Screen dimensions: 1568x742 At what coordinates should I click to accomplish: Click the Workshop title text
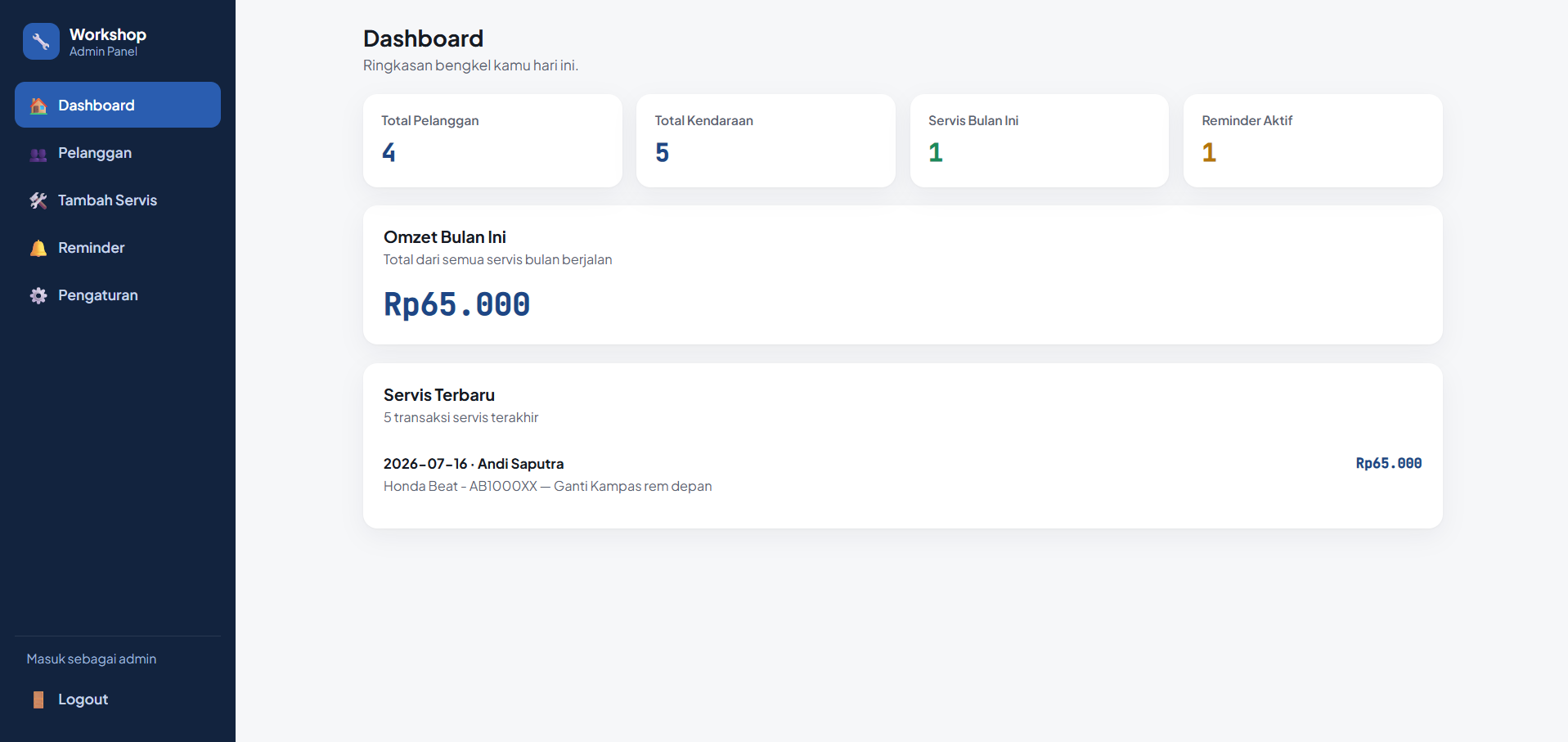click(x=108, y=34)
